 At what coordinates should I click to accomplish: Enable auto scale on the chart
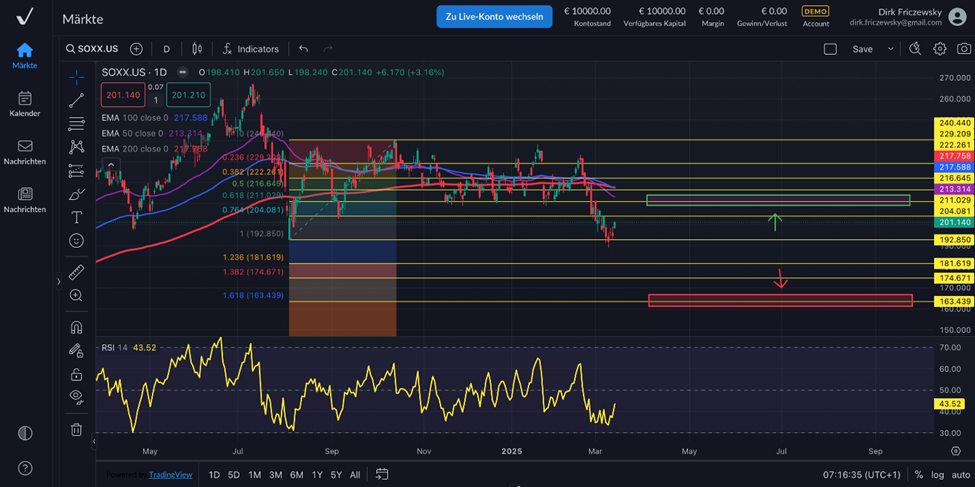[x=960, y=475]
